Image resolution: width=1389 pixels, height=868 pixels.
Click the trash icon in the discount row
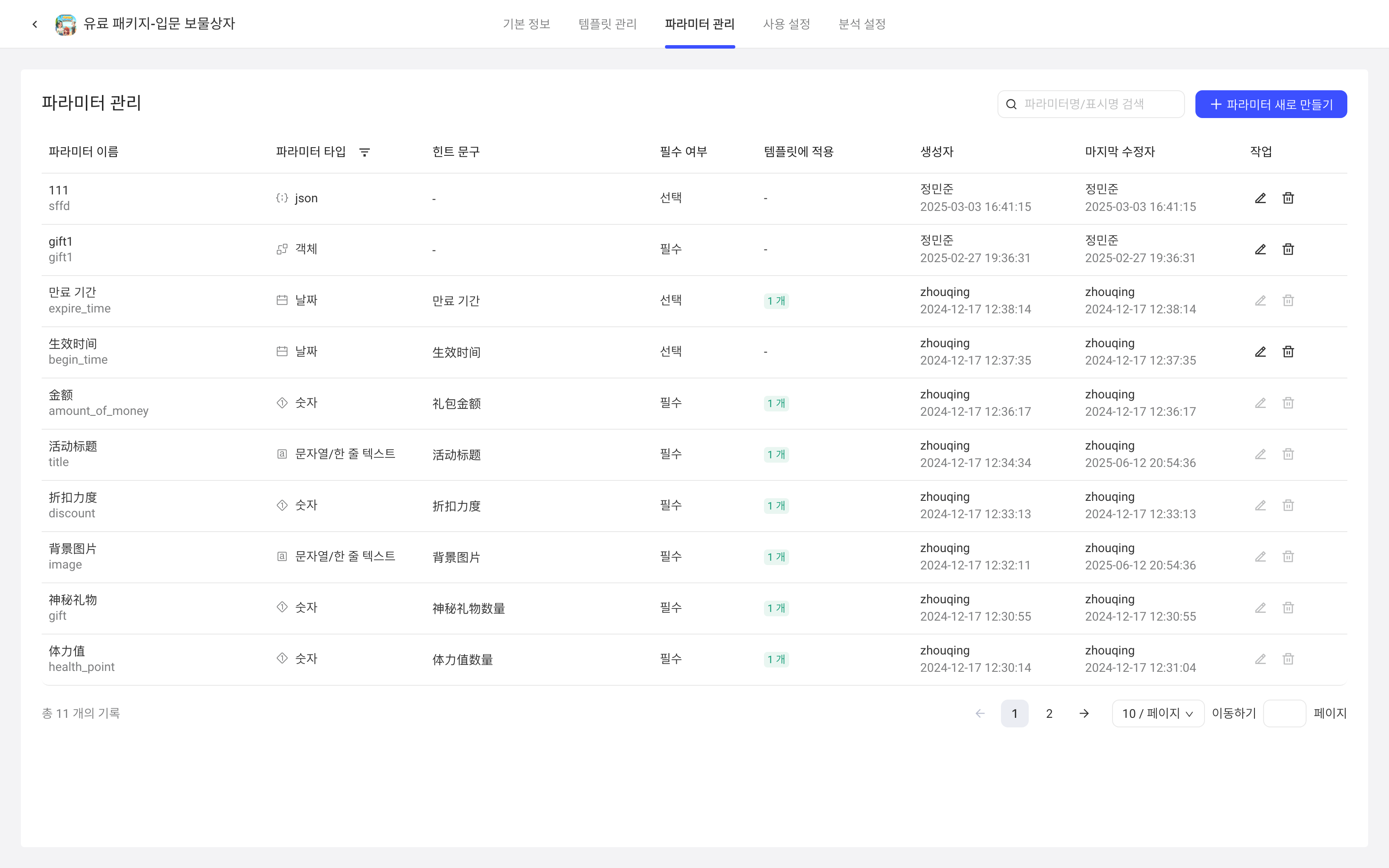click(1289, 505)
